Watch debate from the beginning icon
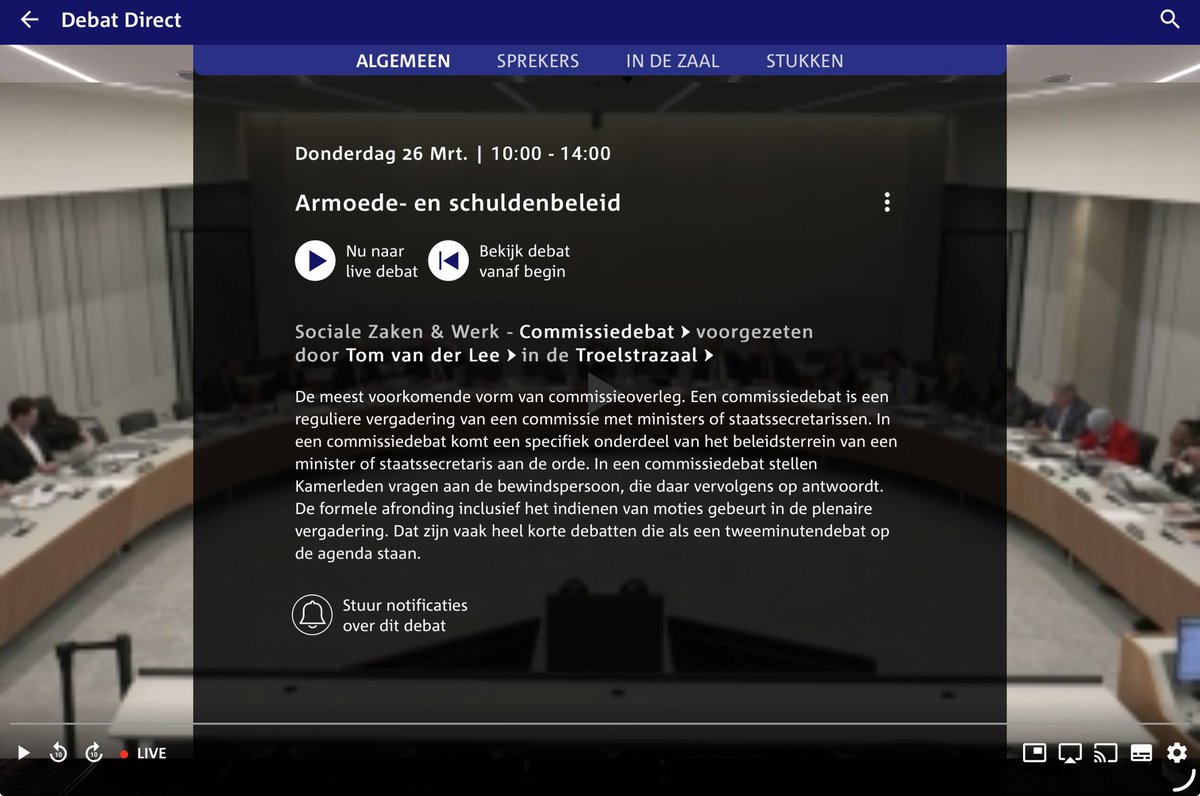The height and width of the screenshot is (796, 1200). [448, 261]
